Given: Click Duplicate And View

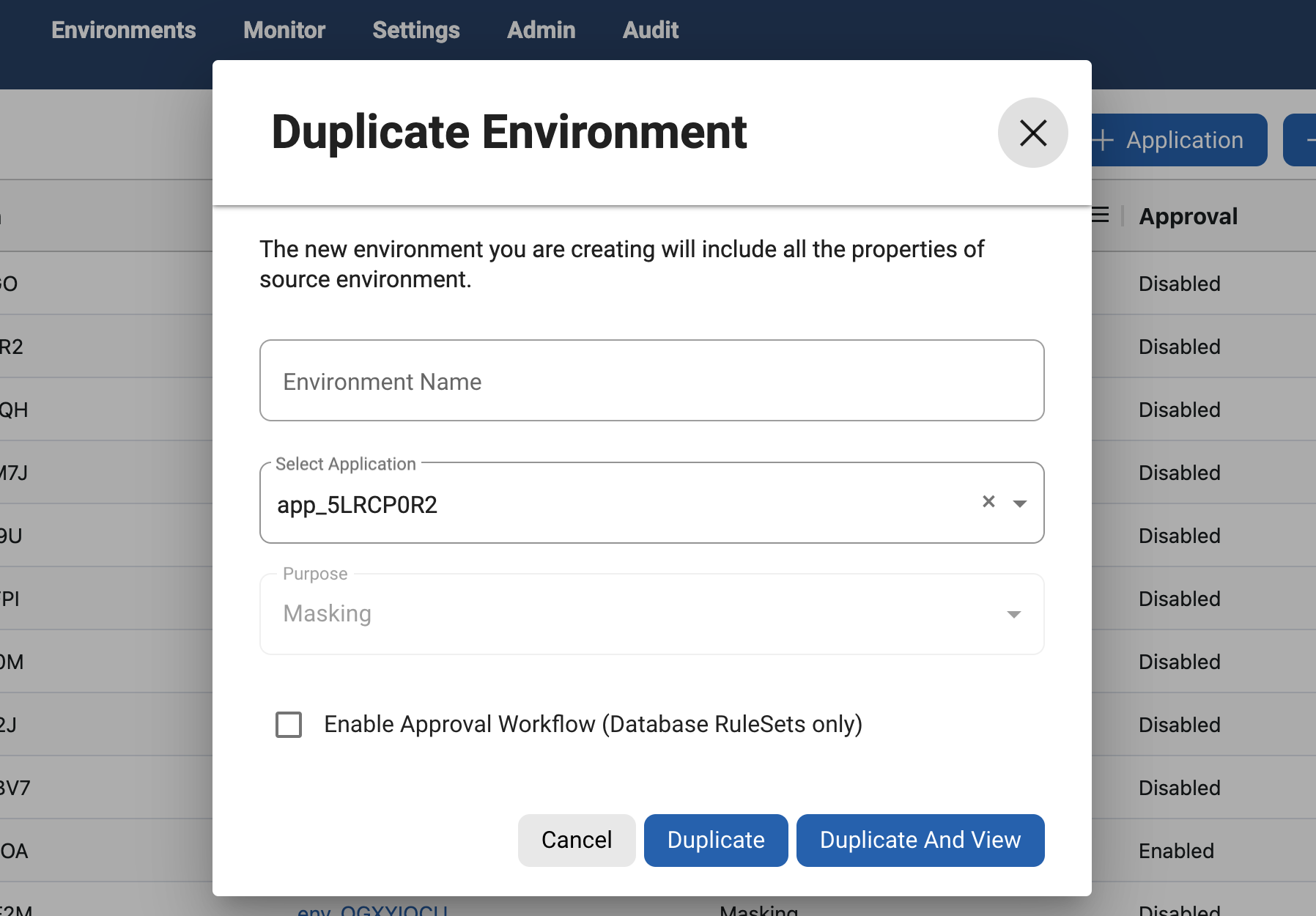Looking at the screenshot, I should [920, 840].
